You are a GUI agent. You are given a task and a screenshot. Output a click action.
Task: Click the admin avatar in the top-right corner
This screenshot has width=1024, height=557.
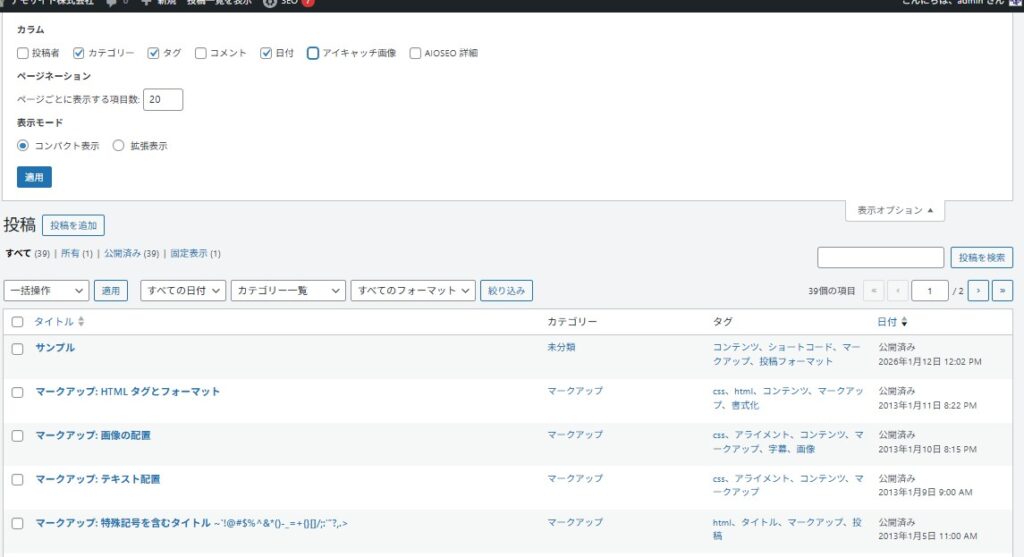point(1017,3)
